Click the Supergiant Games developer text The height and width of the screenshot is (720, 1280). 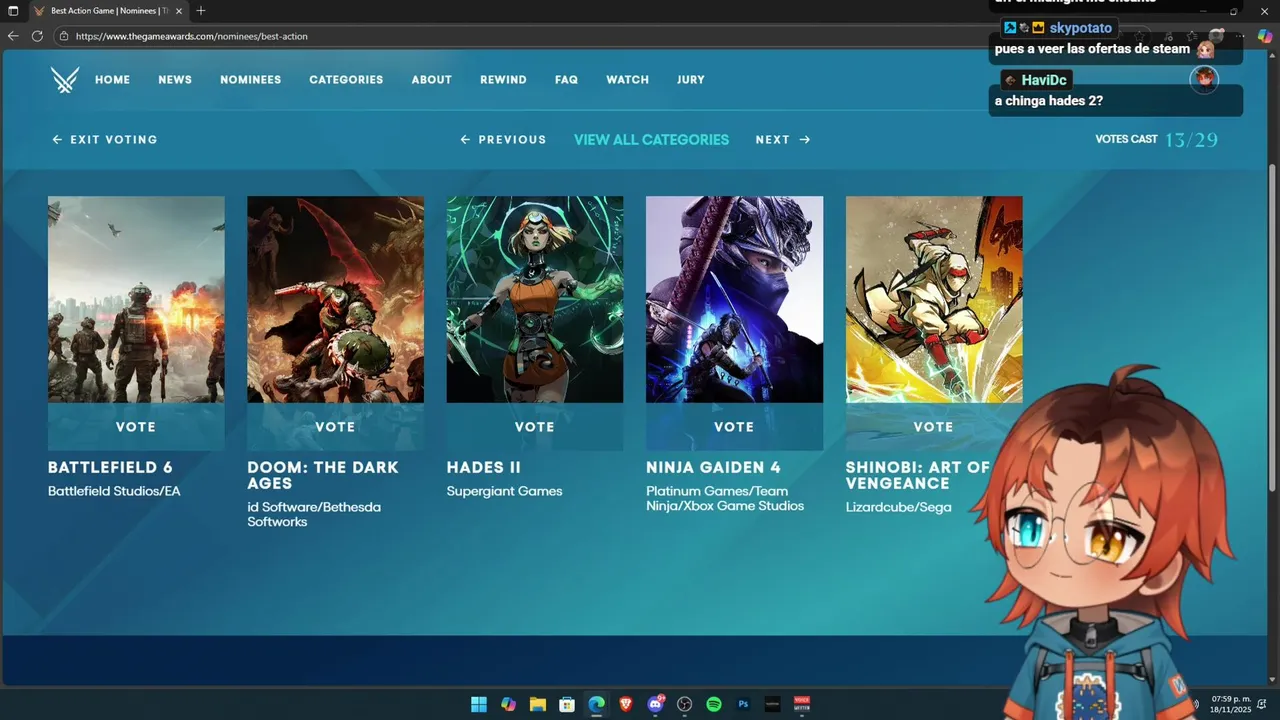[504, 491]
